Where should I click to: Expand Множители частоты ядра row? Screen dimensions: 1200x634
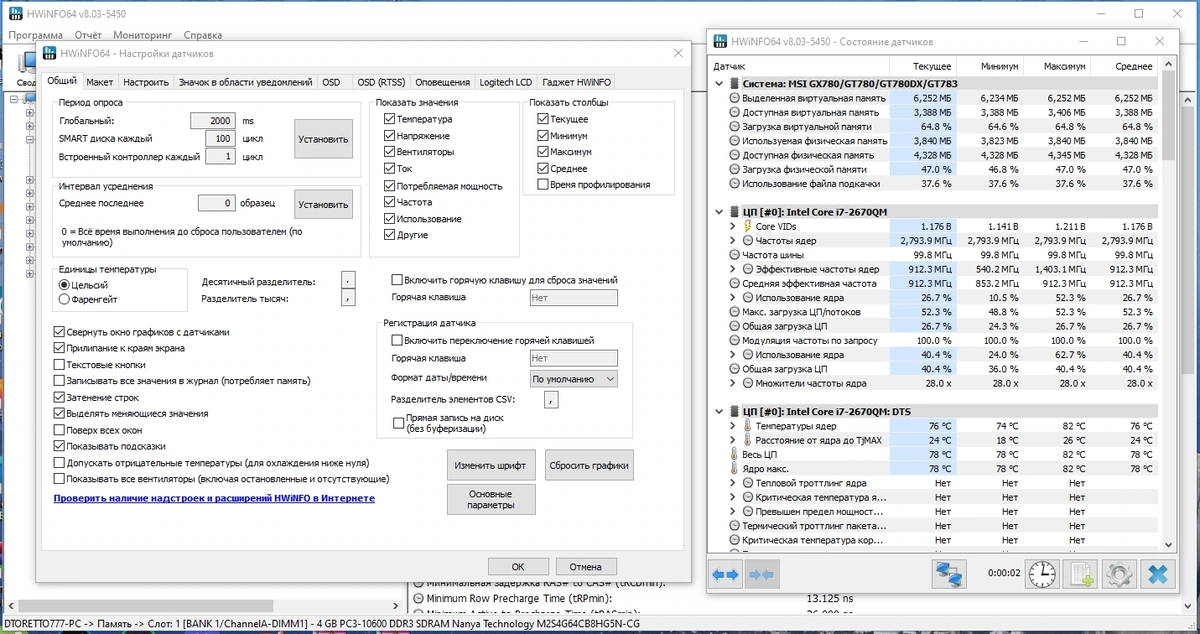point(734,383)
